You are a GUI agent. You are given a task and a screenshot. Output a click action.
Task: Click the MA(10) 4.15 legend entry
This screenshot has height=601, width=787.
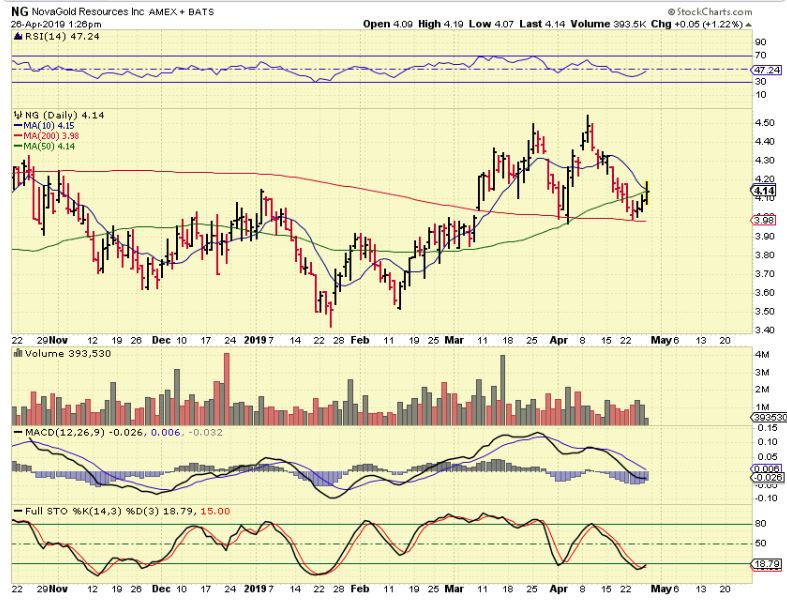pos(49,126)
